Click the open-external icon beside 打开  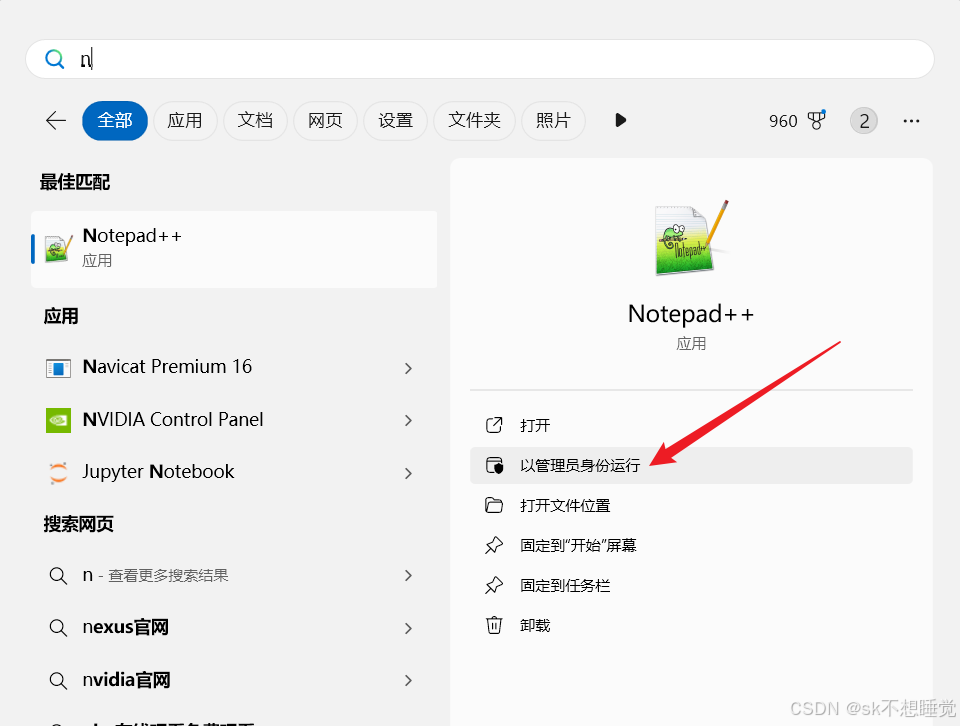[494, 425]
